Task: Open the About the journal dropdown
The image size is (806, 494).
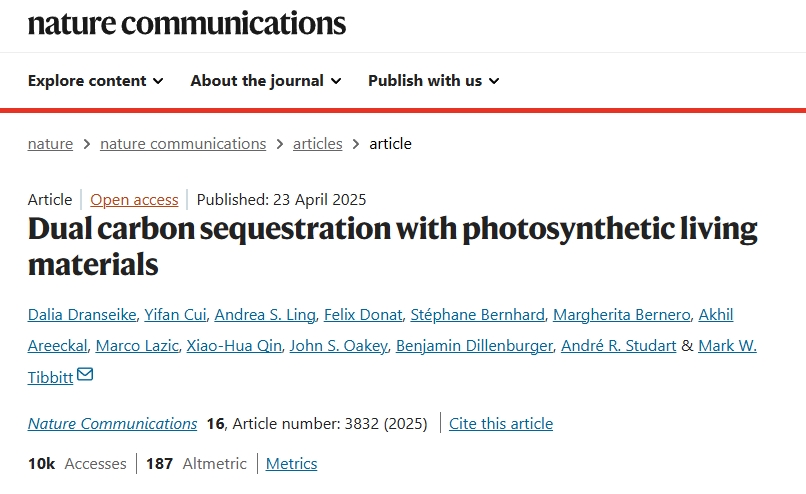Action: click(x=266, y=80)
